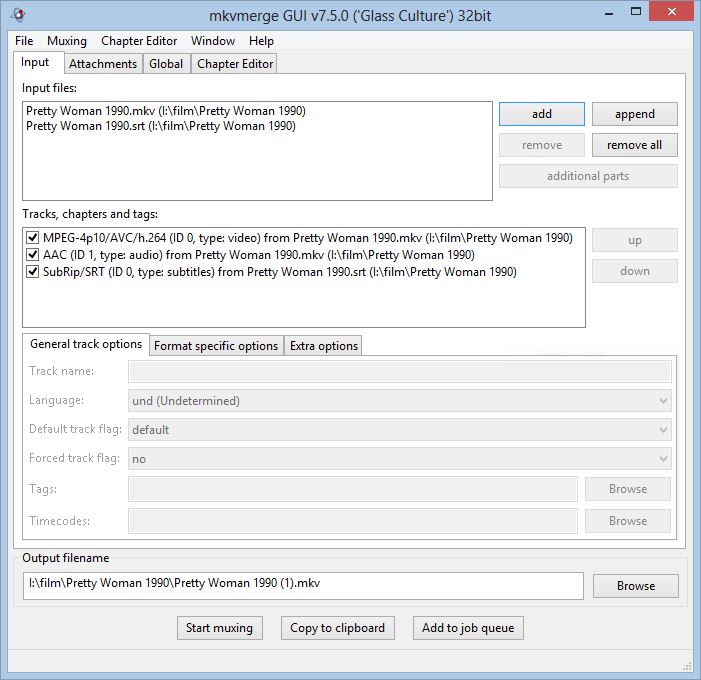
Task: Select the AAC audio track row
Action: [259, 254]
